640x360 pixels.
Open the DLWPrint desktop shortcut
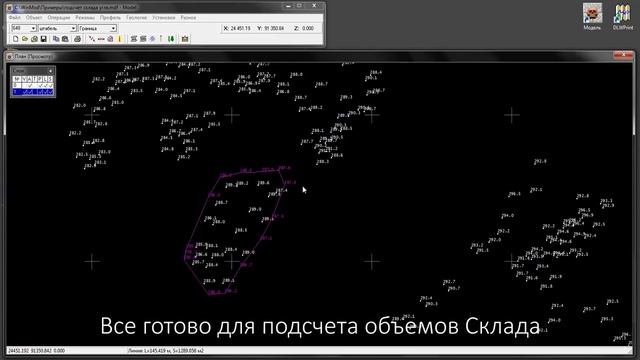point(623,17)
